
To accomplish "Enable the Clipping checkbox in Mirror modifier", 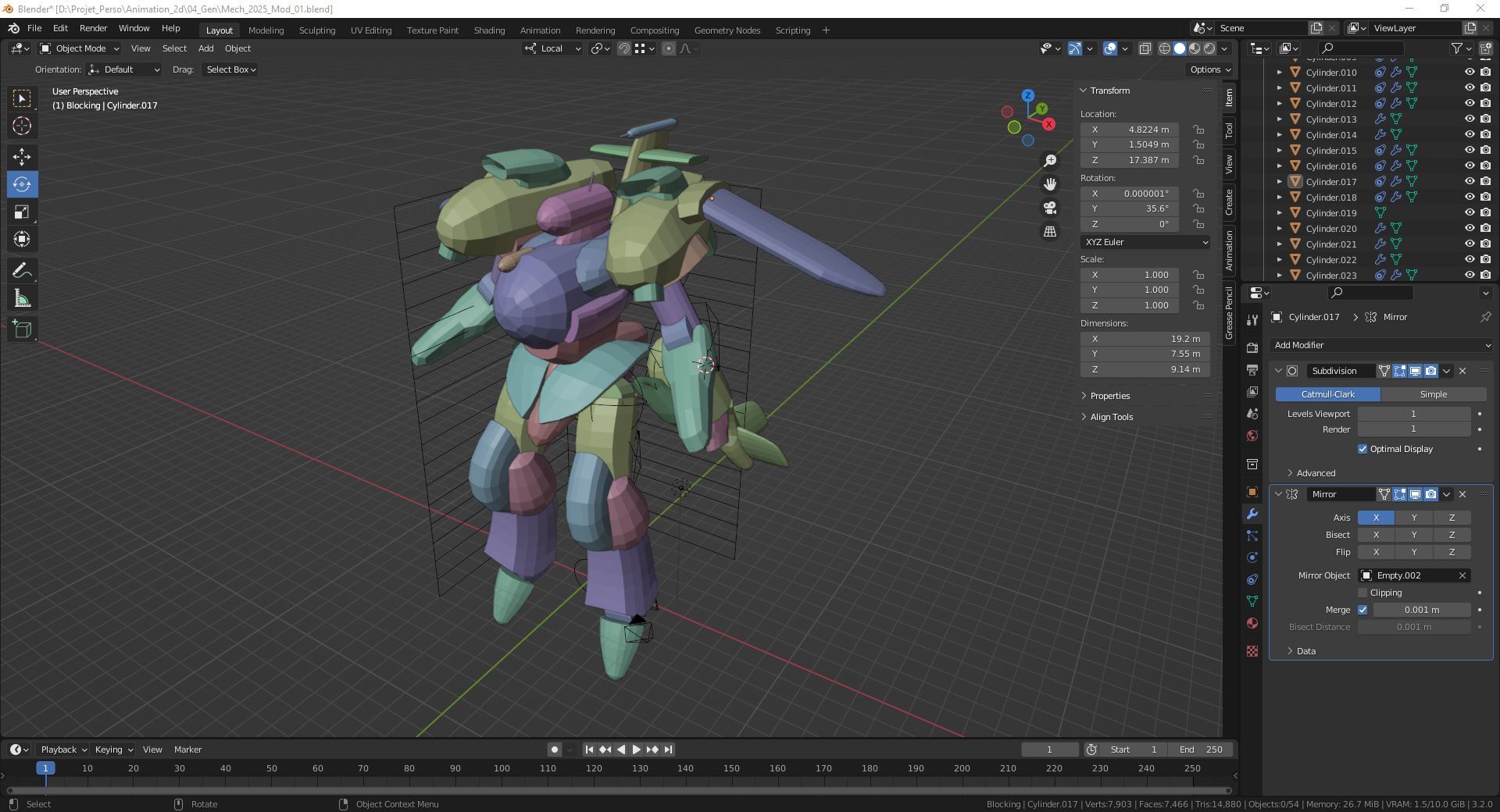I will 1363,593.
